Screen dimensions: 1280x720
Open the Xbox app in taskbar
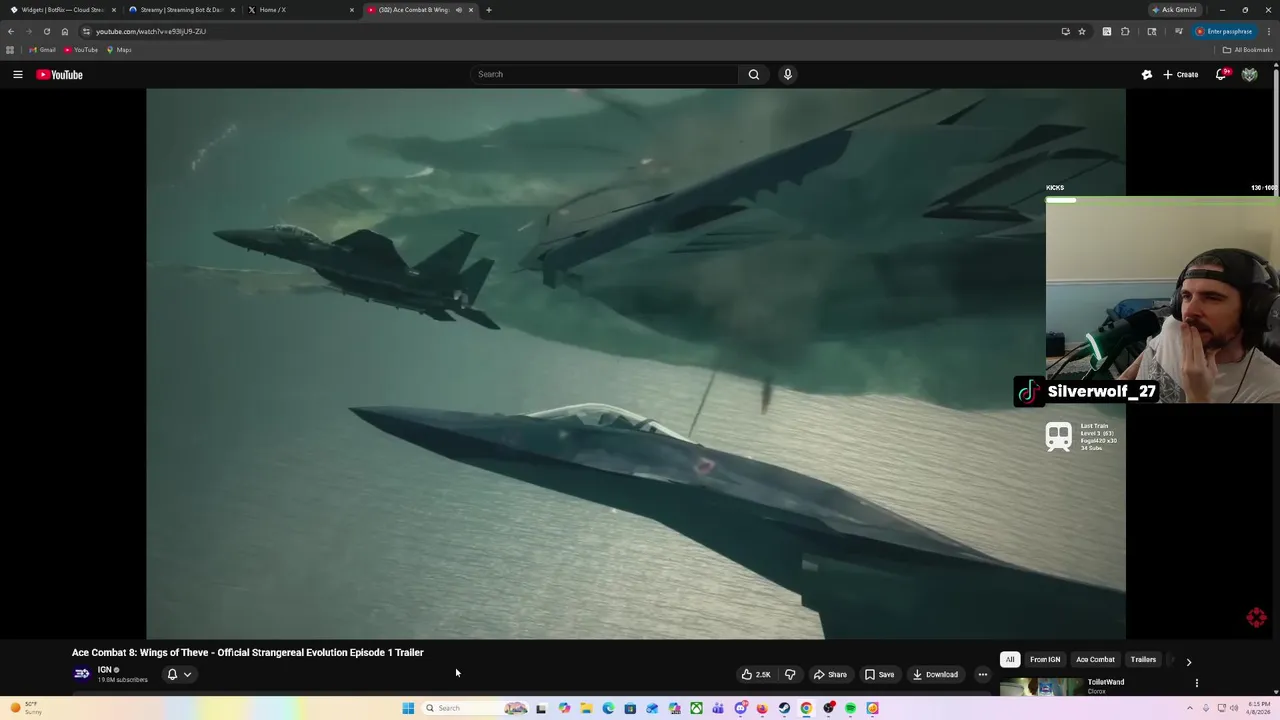[x=697, y=708]
